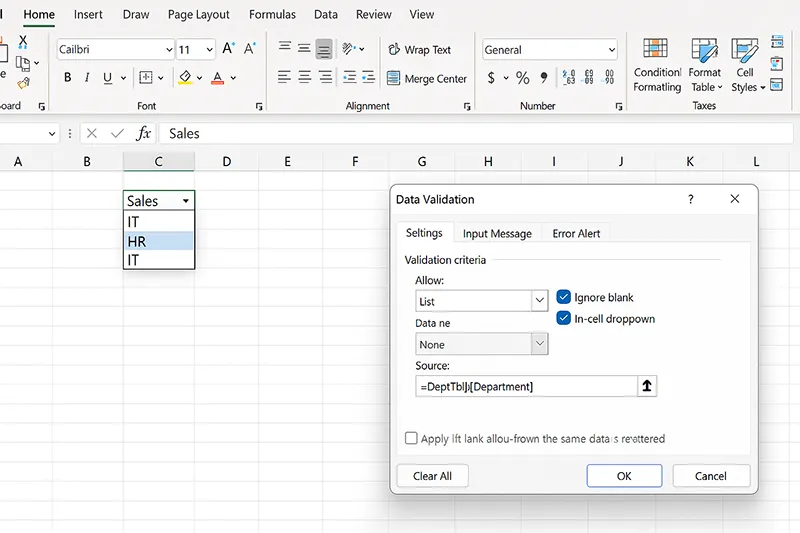Open the Font name dropdown
Image resolution: width=800 pixels, height=533 pixels.
click(169, 49)
